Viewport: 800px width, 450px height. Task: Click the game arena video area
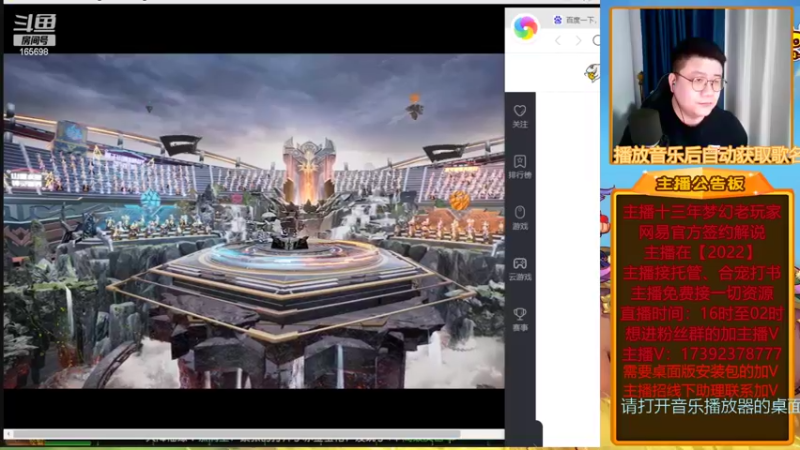click(x=254, y=221)
